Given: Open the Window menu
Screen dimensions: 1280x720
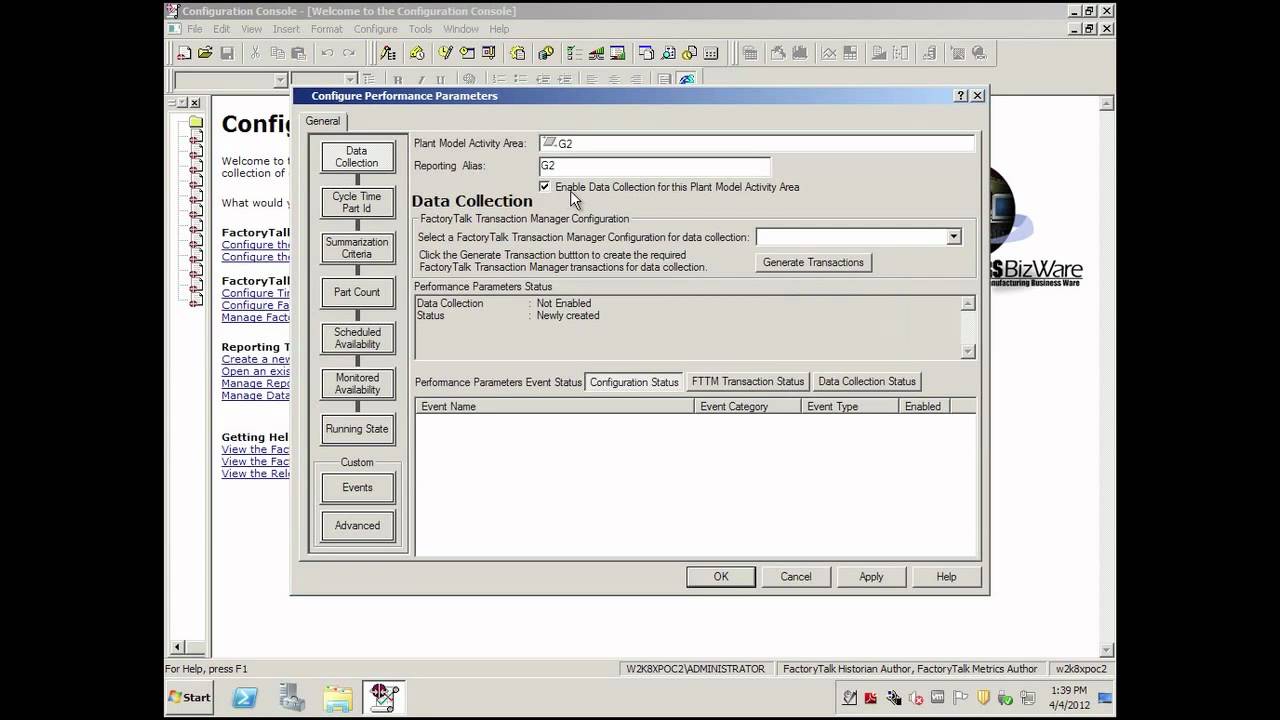Looking at the screenshot, I should 461,29.
